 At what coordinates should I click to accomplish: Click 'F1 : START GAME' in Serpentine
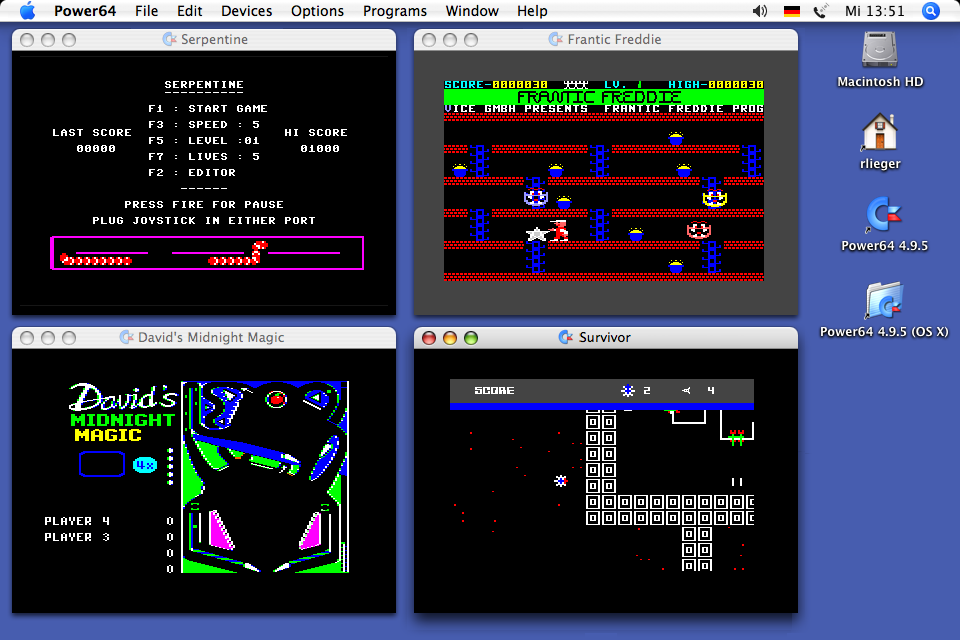(x=208, y=108)
